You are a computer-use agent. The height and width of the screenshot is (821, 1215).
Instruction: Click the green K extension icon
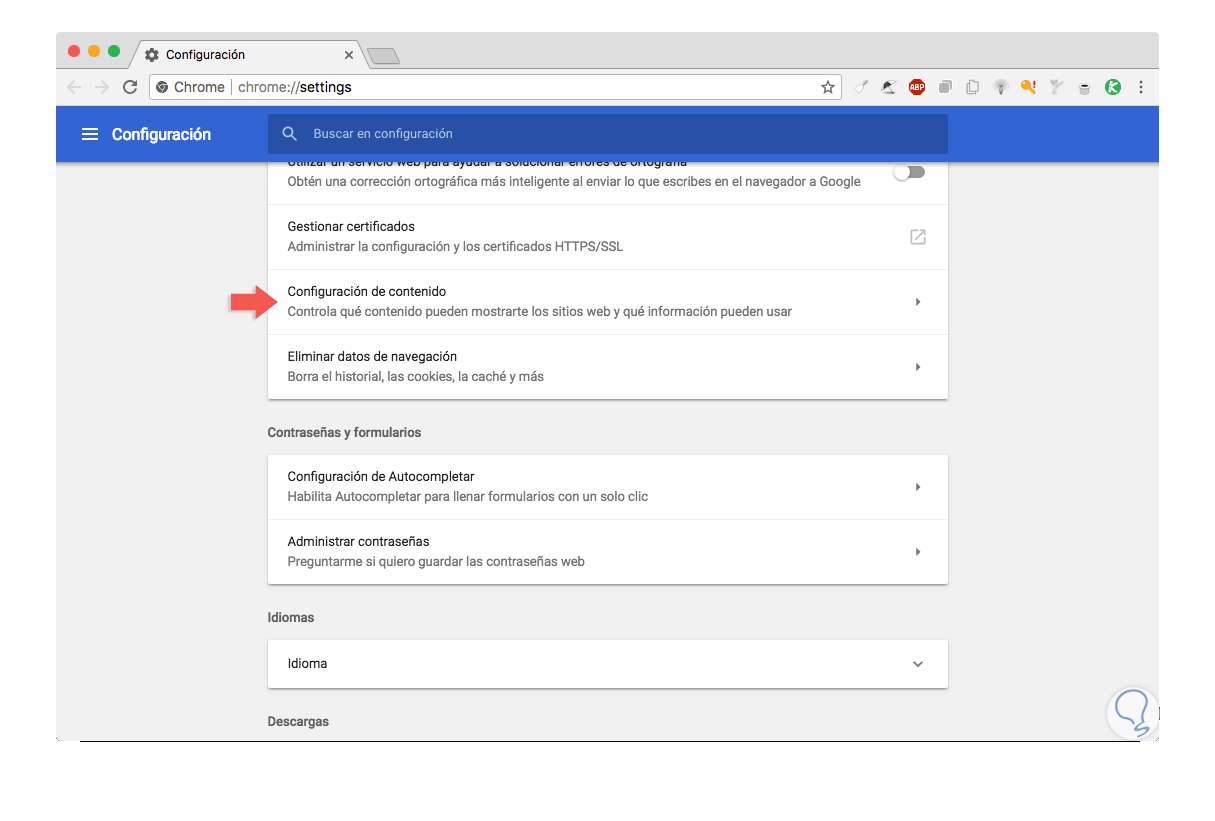(x=1113, y=87)
